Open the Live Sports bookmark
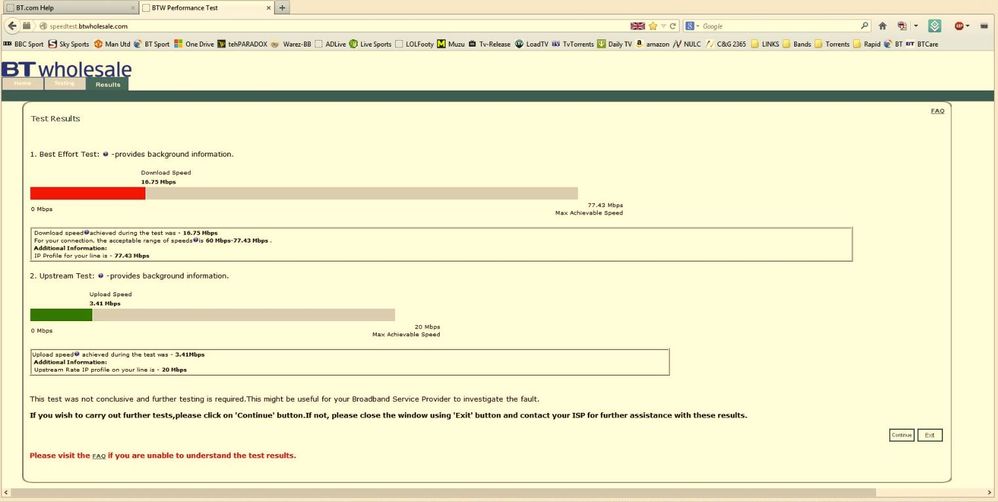This screenshot has width=998, height=502. 370,44
